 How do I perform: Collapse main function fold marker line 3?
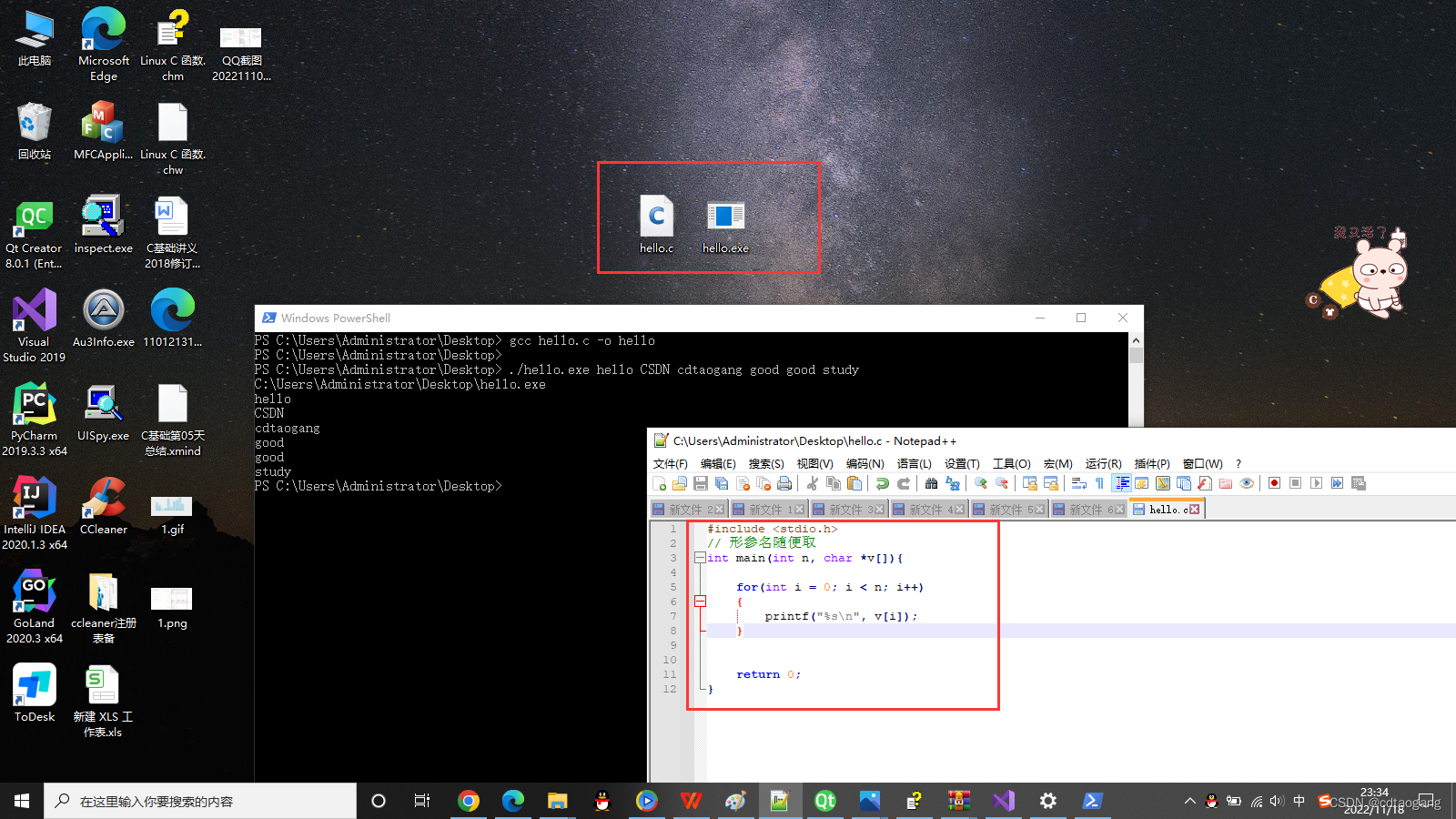pyautogui.click(x=700, y=558)
